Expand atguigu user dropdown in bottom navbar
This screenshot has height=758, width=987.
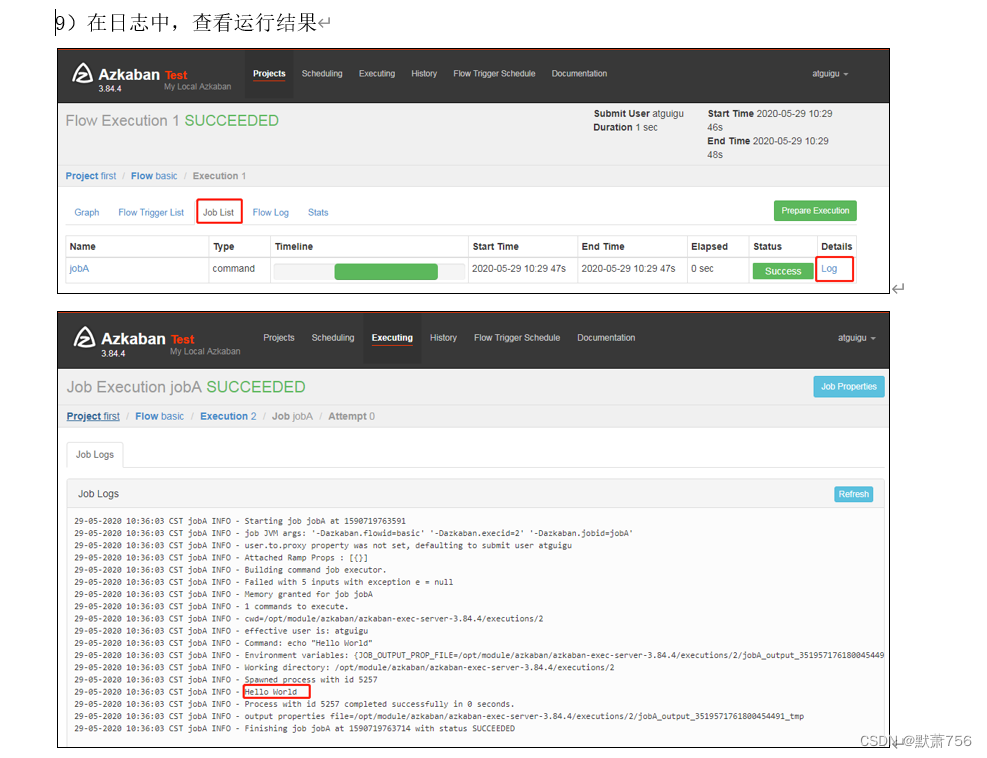(856, 338)
